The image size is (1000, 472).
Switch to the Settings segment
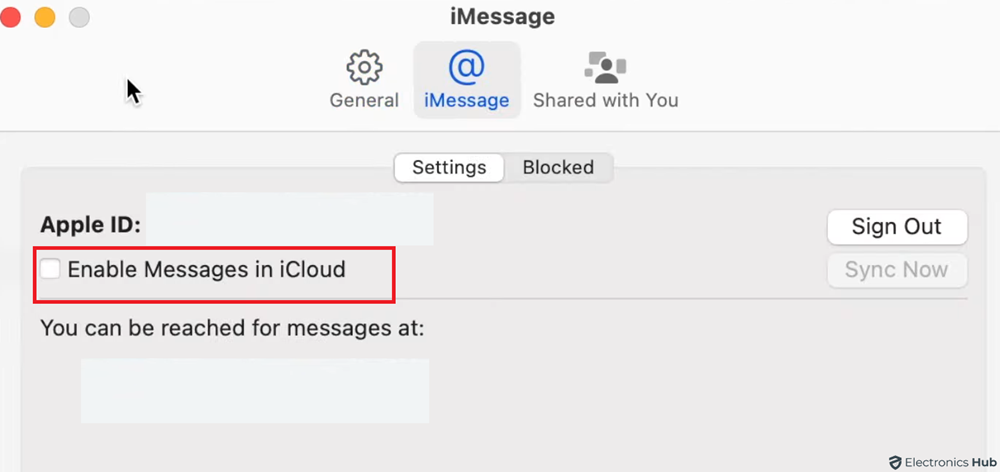pos(449,168)
